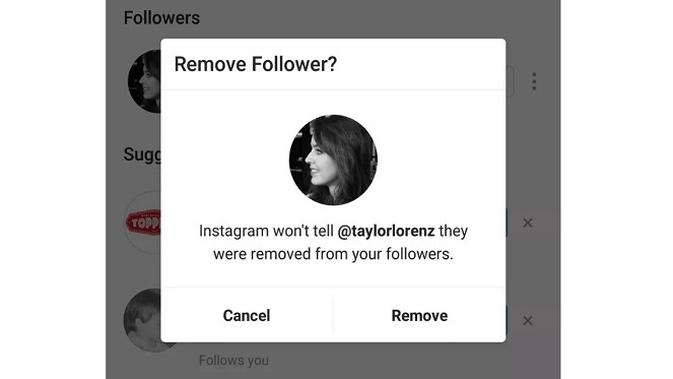Click the blue button edge beside the Topps row
The width and height of the screenshot is (673, 379).
click(507, 223)
